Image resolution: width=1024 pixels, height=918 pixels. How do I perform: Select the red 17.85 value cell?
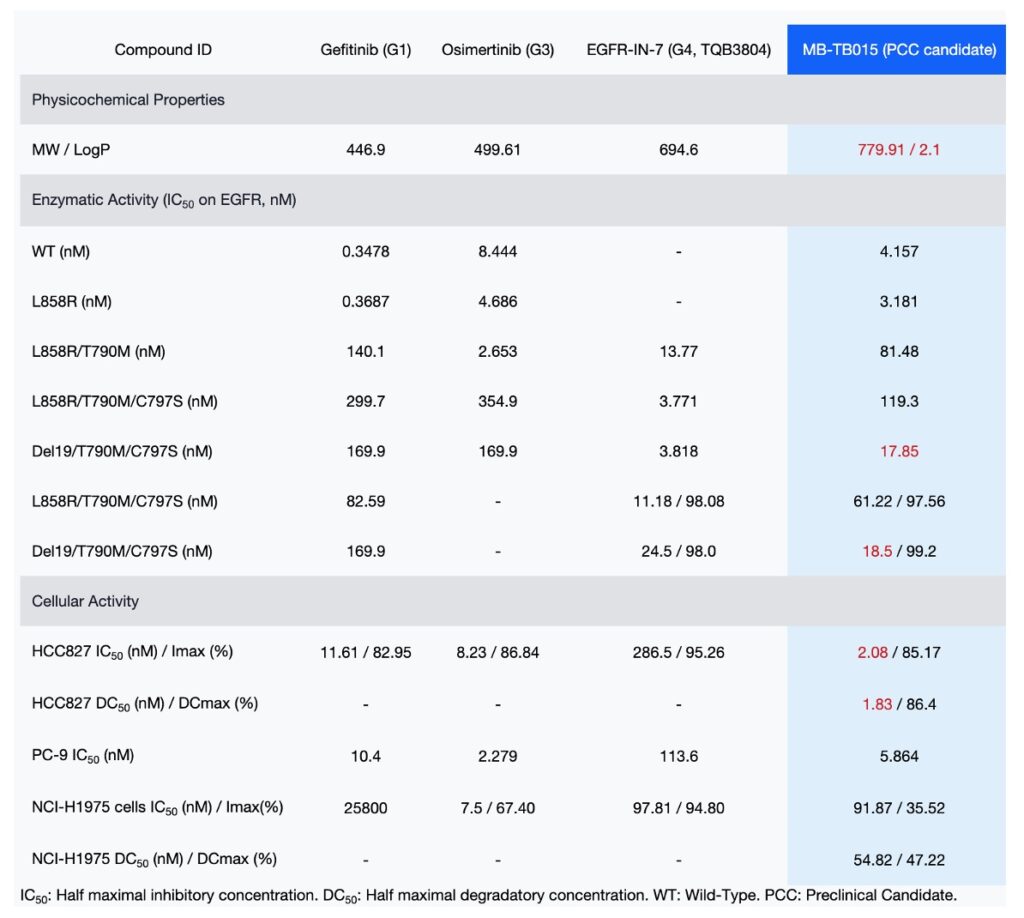(898, 451)
